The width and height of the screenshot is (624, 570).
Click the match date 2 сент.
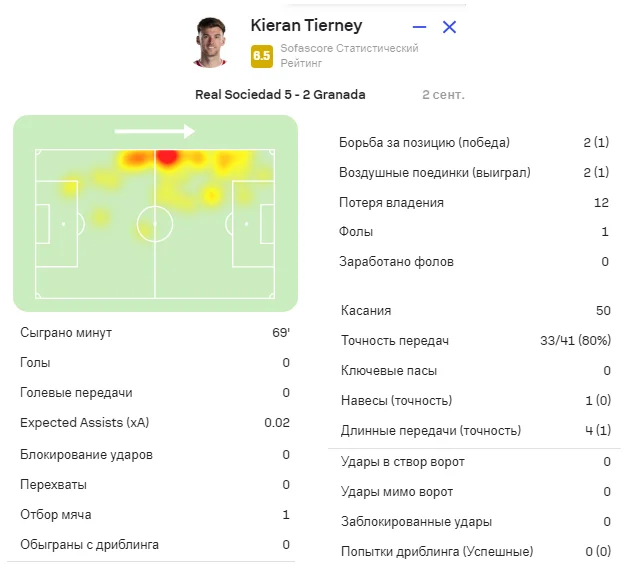[x=443, y=95]
